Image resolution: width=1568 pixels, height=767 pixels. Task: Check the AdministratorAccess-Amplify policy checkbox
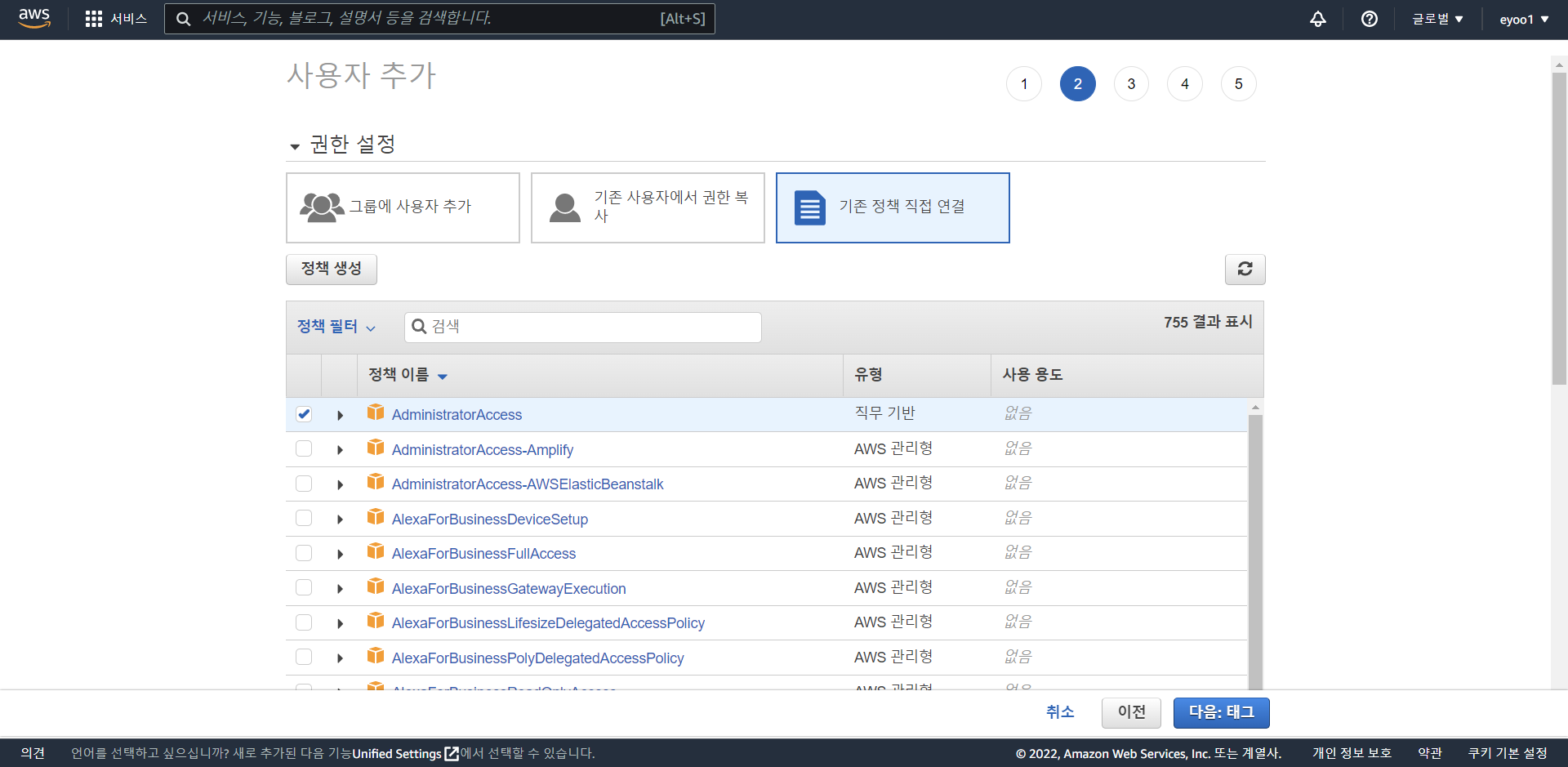[x=304, y=448]
